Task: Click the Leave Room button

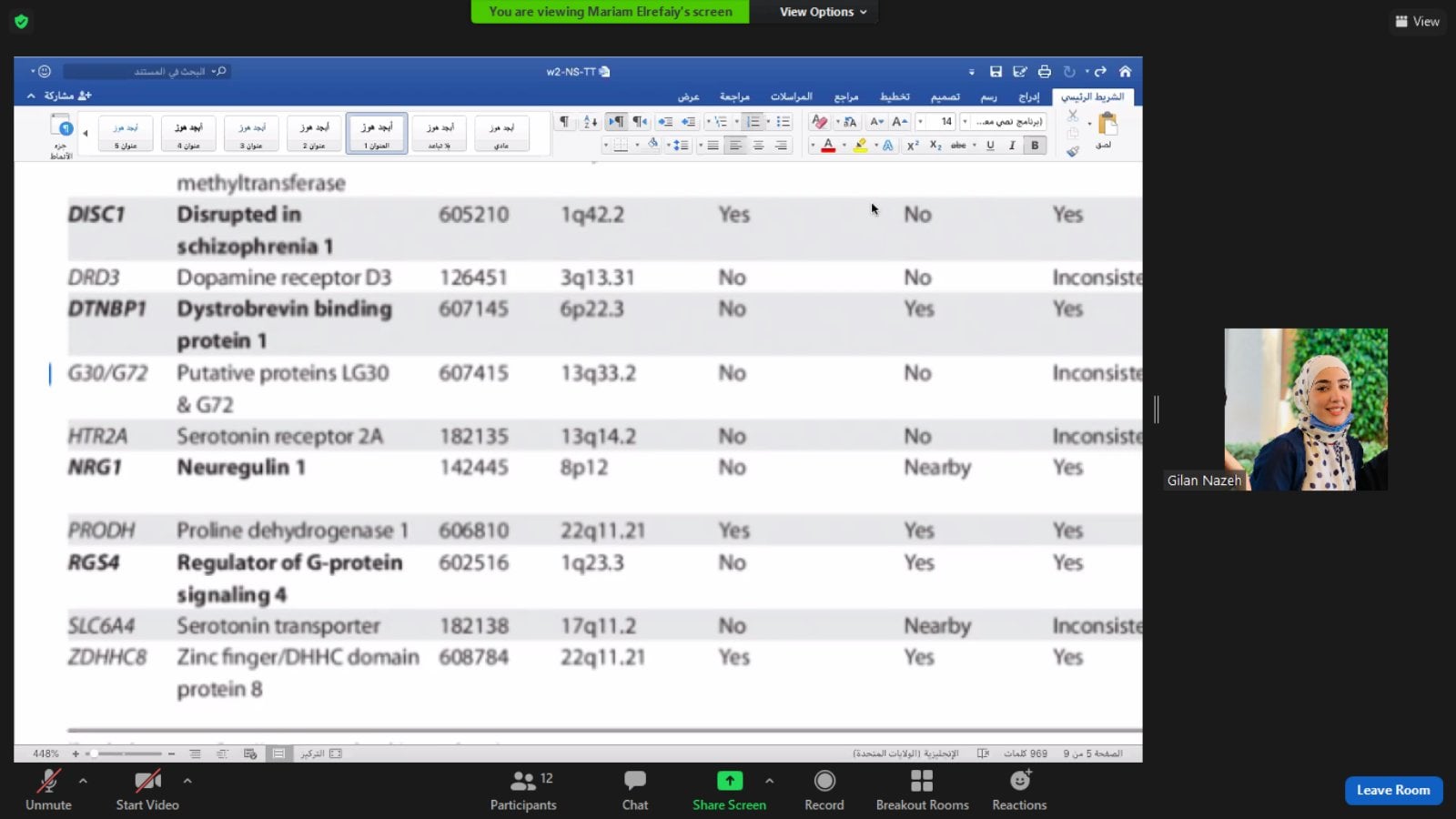Action: point(1392,790)
